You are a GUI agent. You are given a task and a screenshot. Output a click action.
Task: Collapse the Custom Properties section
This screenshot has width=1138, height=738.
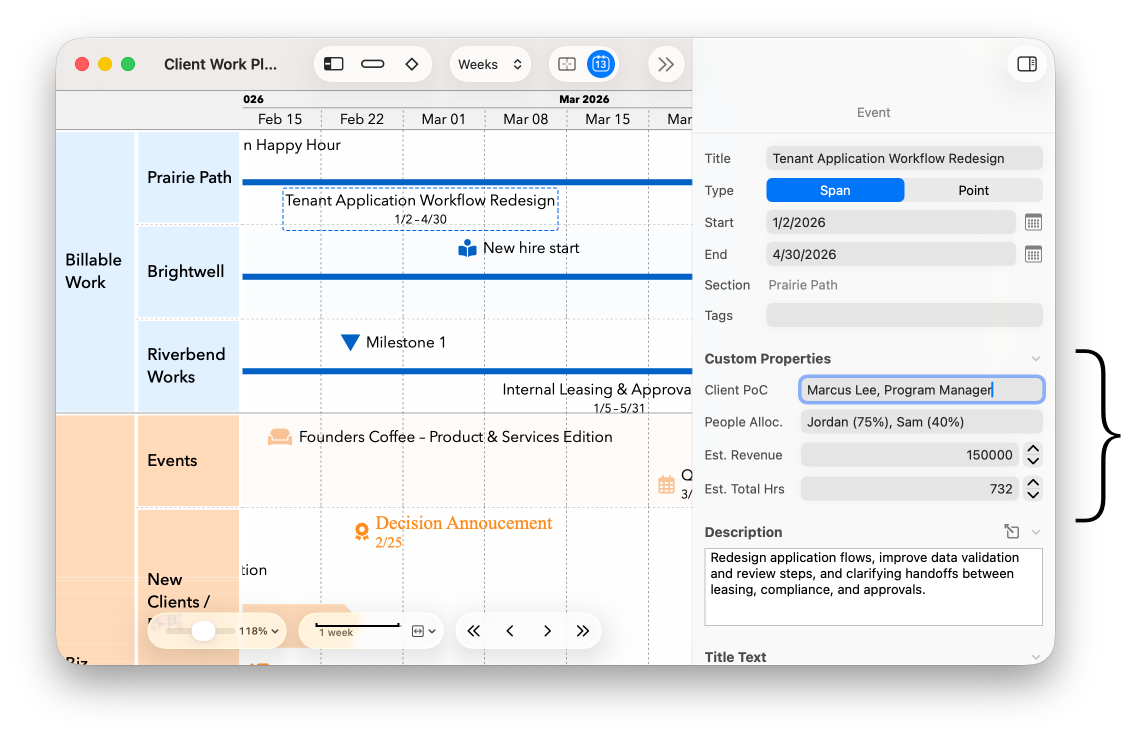coord(1036,358)
